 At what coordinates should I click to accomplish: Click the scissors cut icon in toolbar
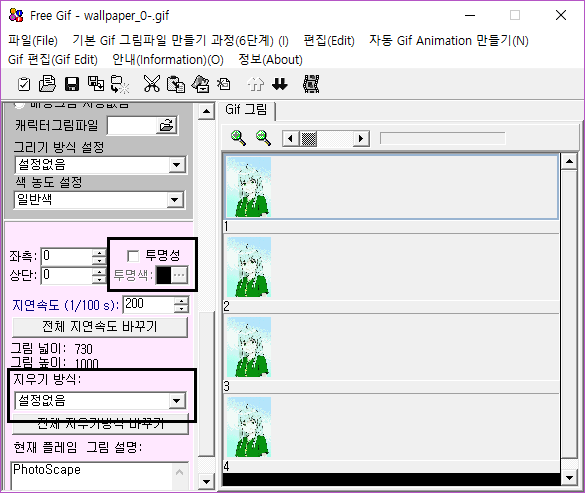pos(151,84)
